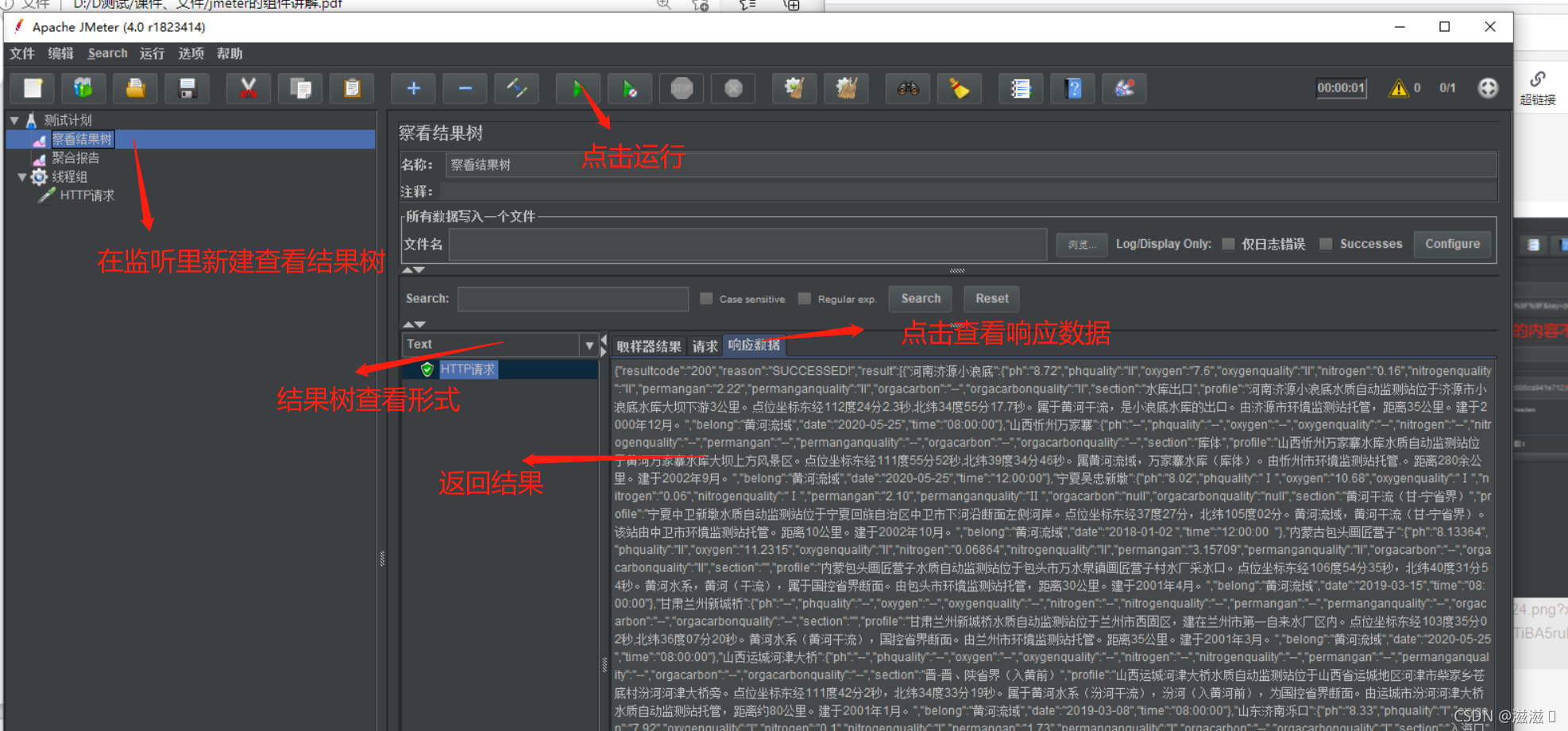Open the Templates toolbar icon

(x=83, y=88)
